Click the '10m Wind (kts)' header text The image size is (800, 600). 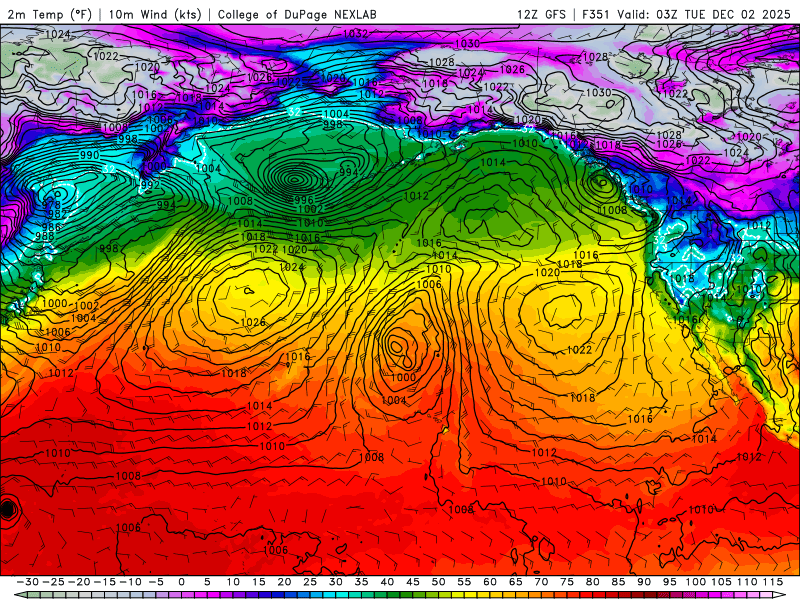[x=155, y=14]
